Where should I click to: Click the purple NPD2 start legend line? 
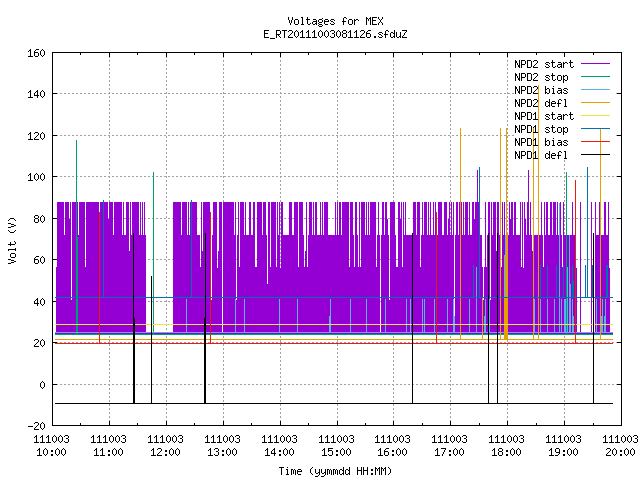[x=595, y=64]
